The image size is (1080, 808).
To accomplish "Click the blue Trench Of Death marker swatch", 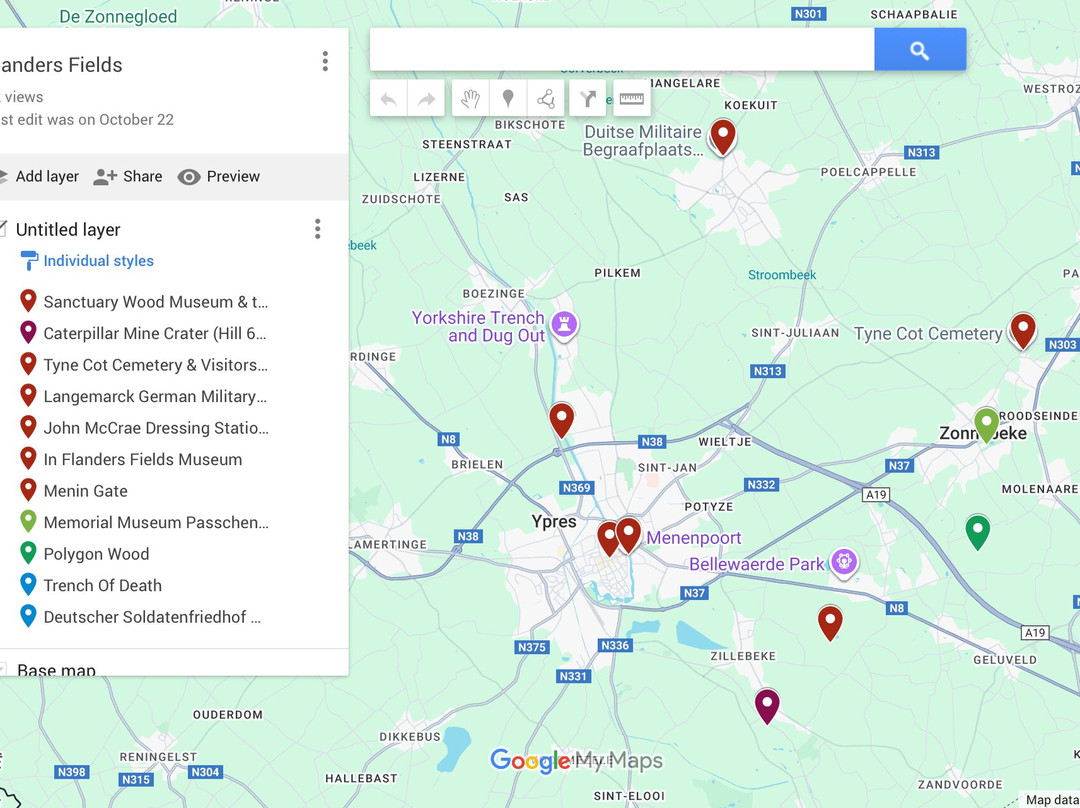I will [28, 585].
